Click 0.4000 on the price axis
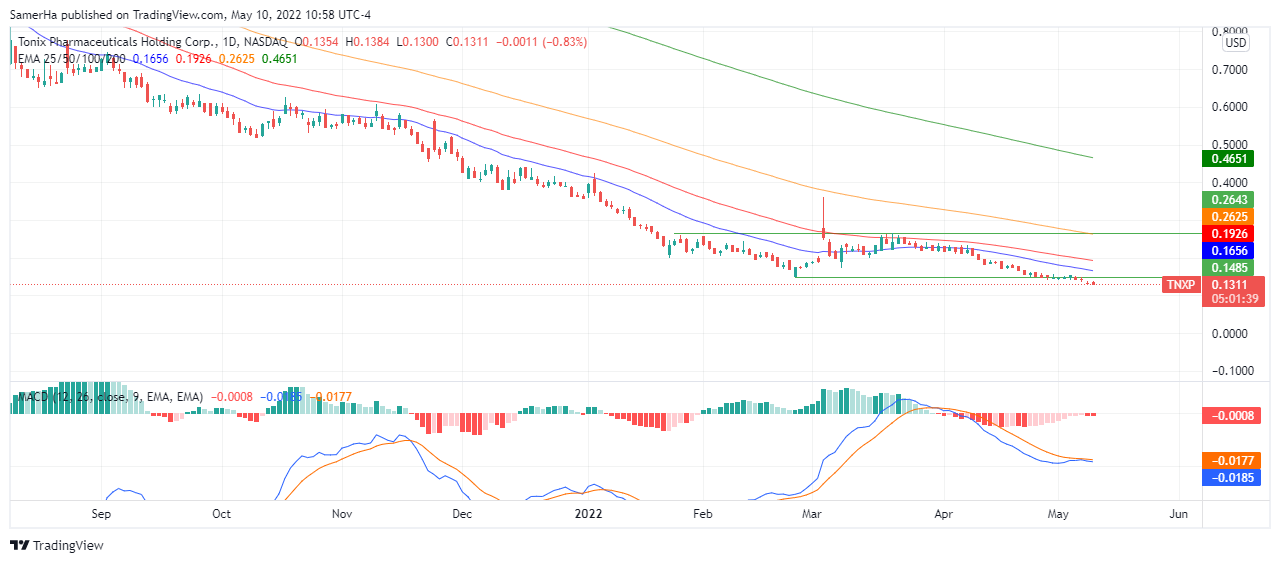The width and height of the screenshot is (1280, 563). click(x=1227, y=183)
